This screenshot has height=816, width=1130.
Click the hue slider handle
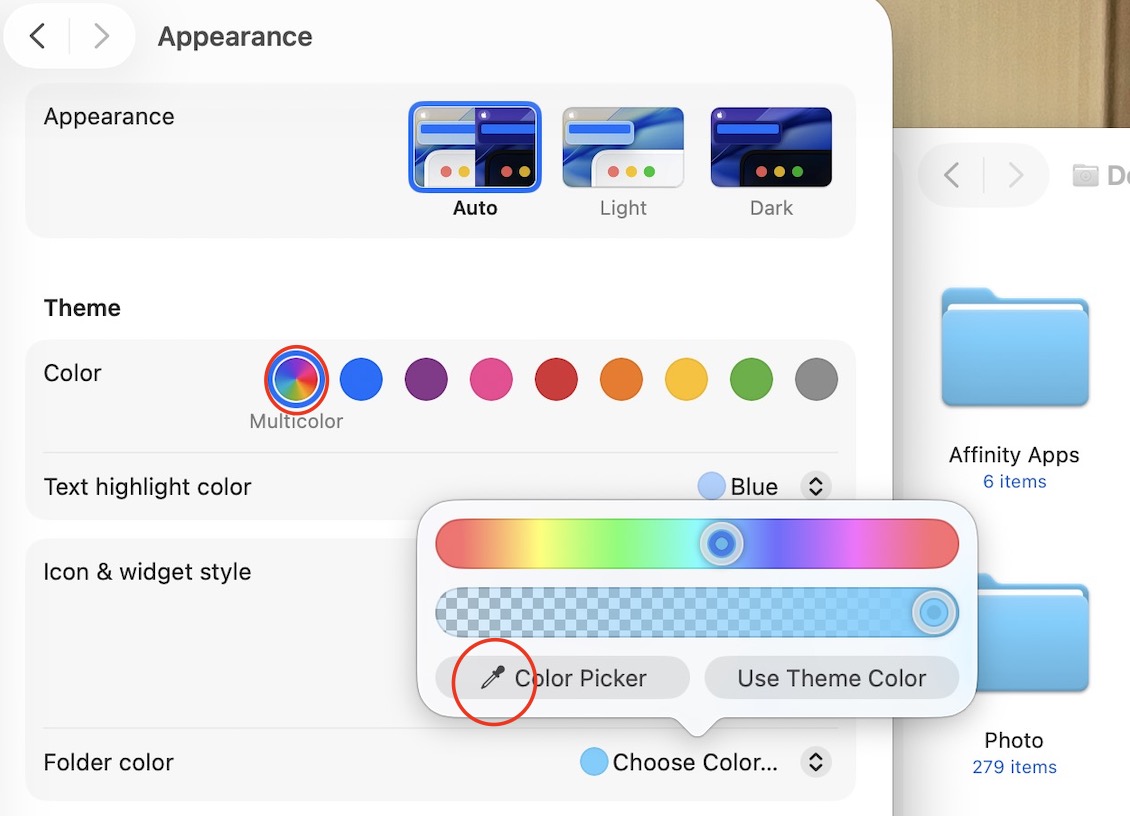pos(721,544)
